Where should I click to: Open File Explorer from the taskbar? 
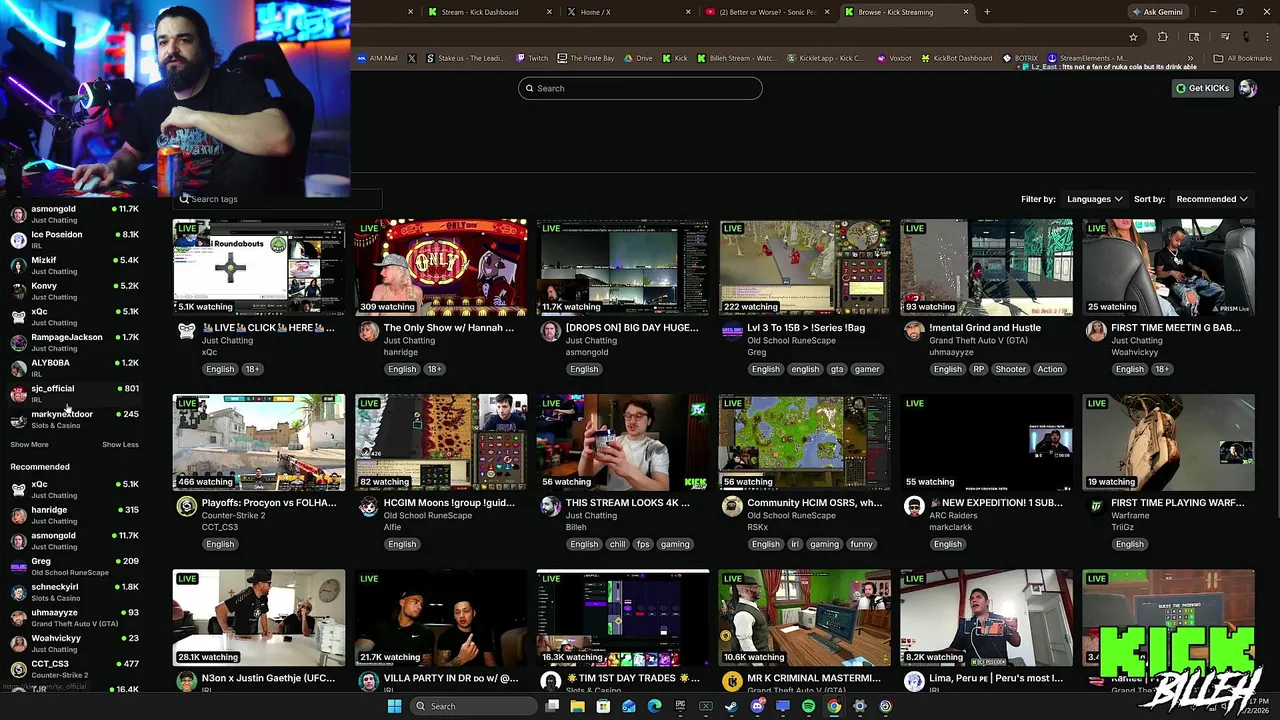(577, 706)
